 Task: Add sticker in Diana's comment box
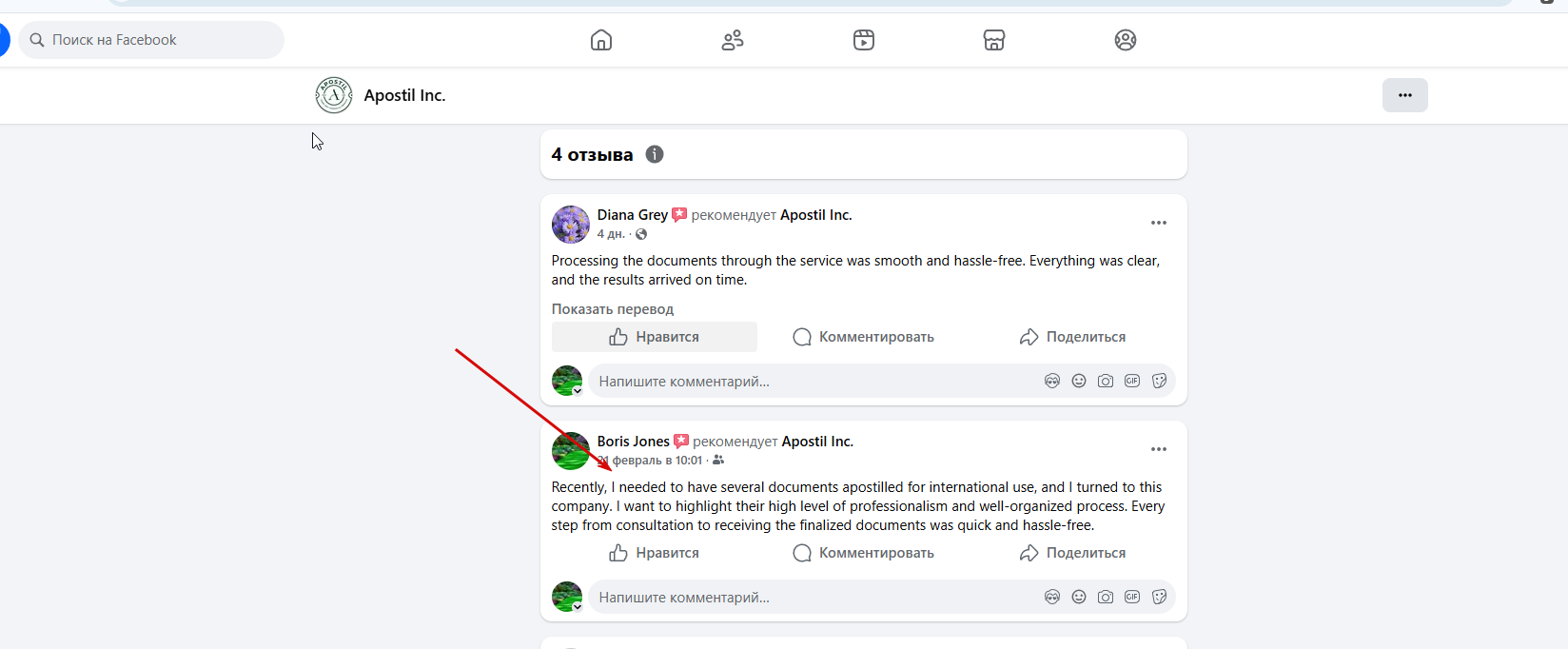tap(1159, 381)
